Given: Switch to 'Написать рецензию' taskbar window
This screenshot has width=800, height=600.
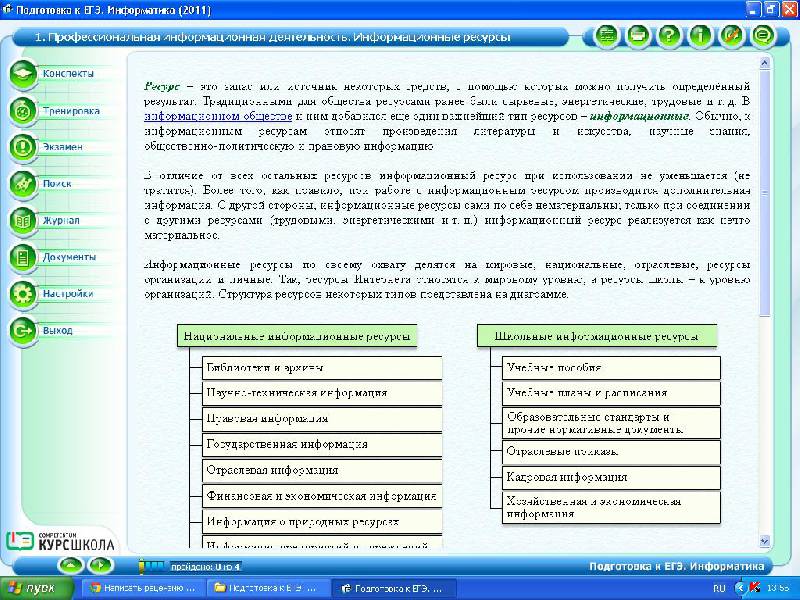Looking at the screenshot, I should [142, 588].
